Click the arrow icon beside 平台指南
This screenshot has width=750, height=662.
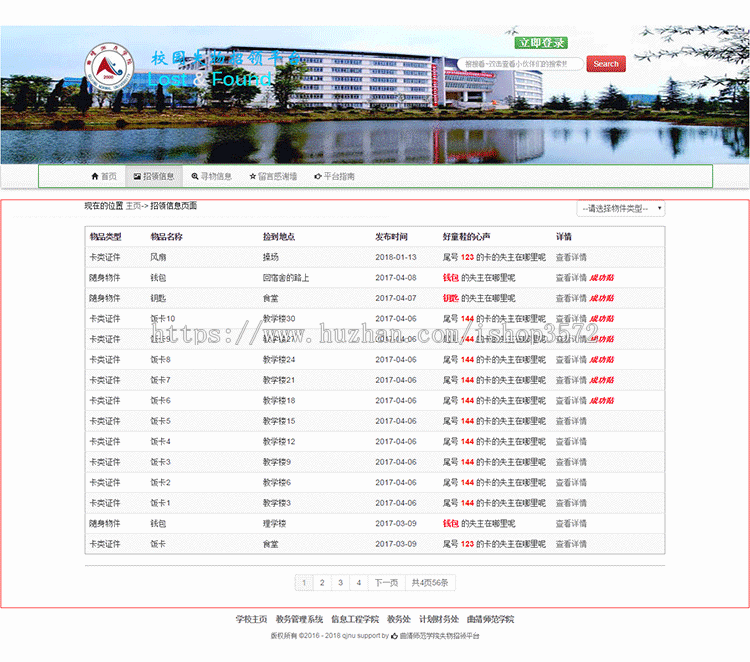[318, 177]
